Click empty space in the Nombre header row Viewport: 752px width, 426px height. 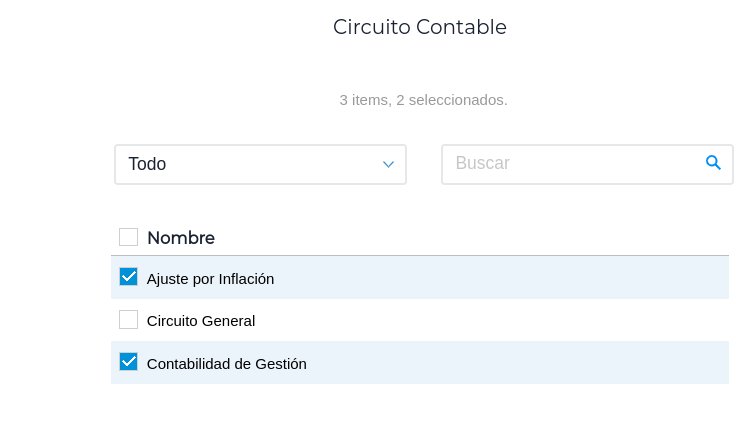(x=470, y=238)
